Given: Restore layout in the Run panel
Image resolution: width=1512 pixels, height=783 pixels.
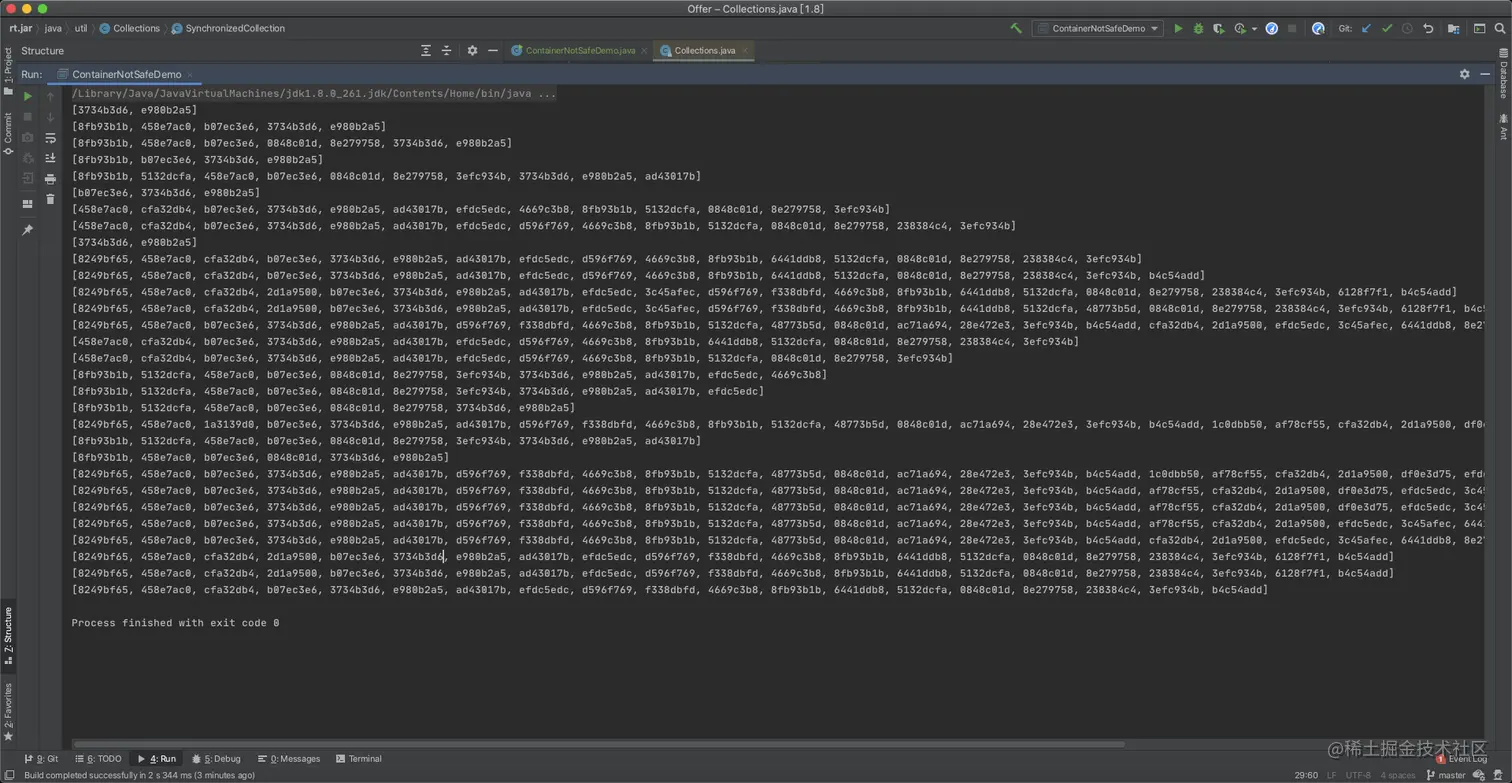Looking at the screenshot, I should tap(27, 204).
